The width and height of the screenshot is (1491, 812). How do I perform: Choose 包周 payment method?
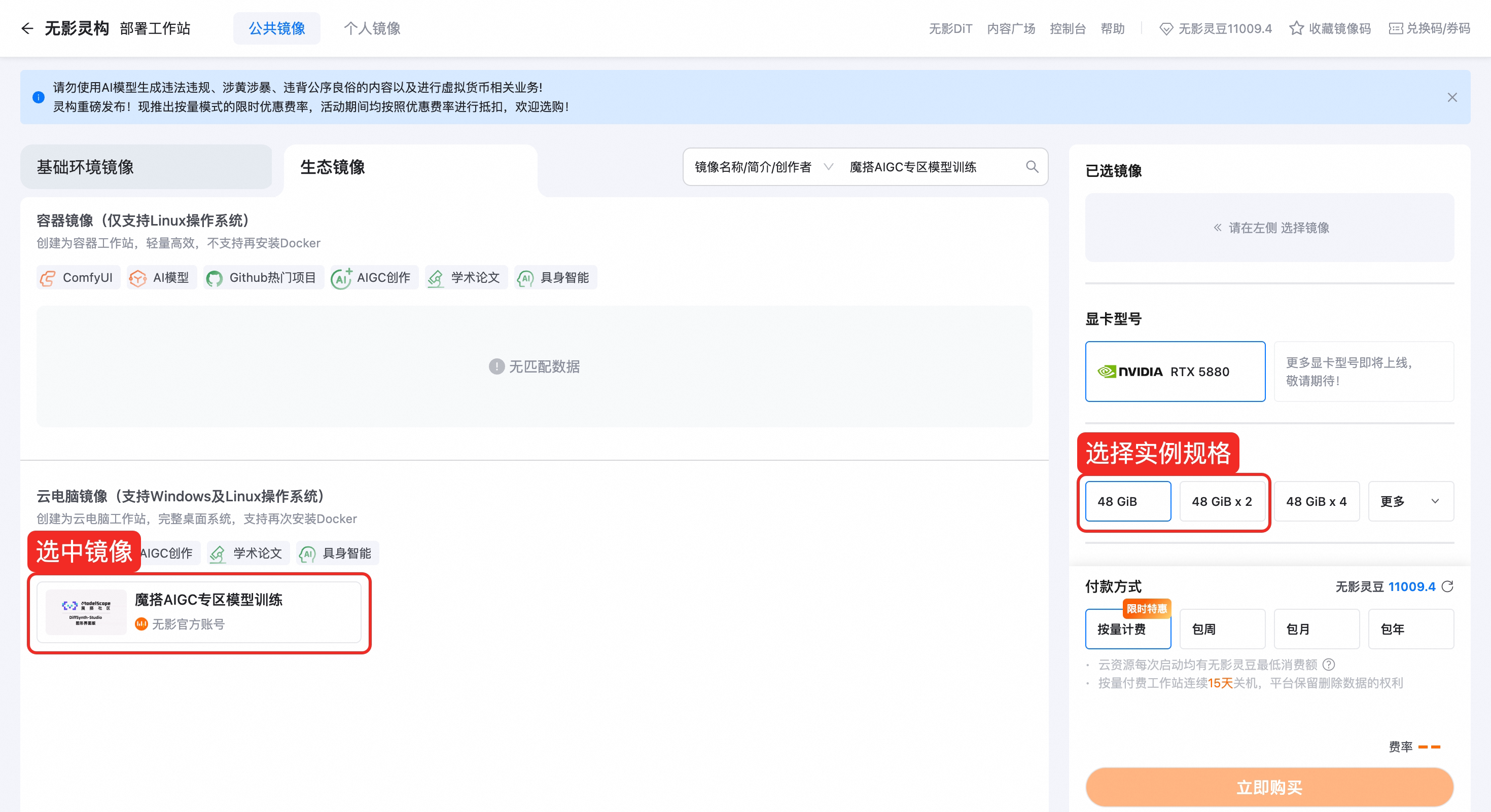pos(1222,629)
